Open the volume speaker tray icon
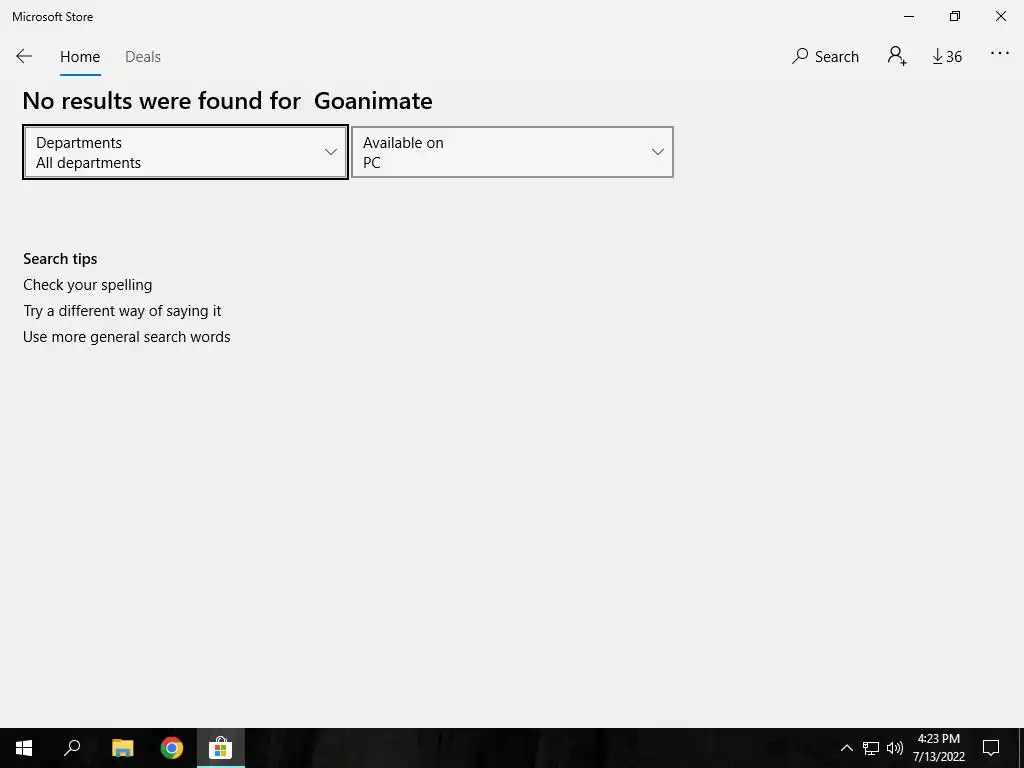This screenshot has height=768, width=1024. tap(895, 748)
